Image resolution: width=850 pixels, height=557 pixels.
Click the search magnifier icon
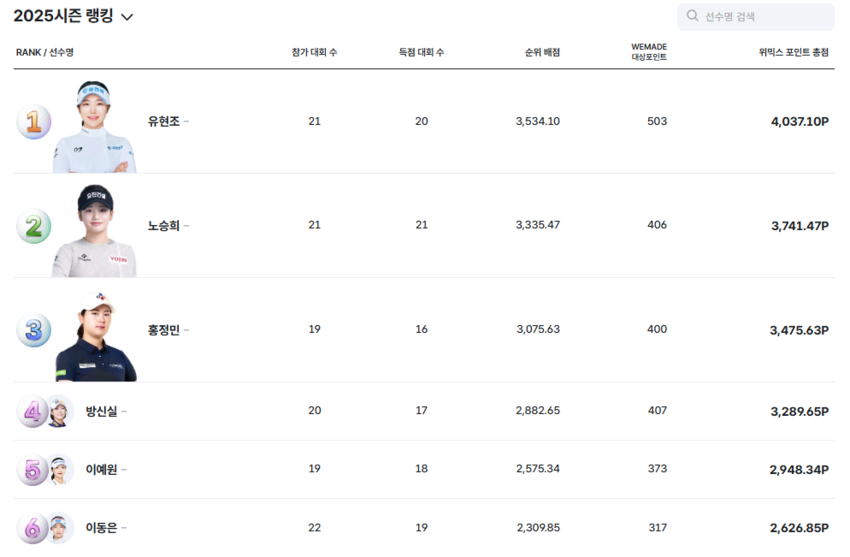693,16
